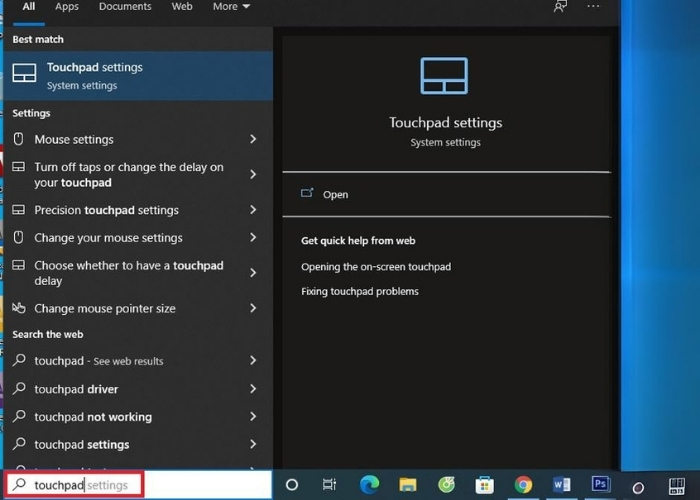Image resolution: width=700 pixels, height=500 pixels.
Task: Click the Task View taskbar icon
Action: point(329,485)
